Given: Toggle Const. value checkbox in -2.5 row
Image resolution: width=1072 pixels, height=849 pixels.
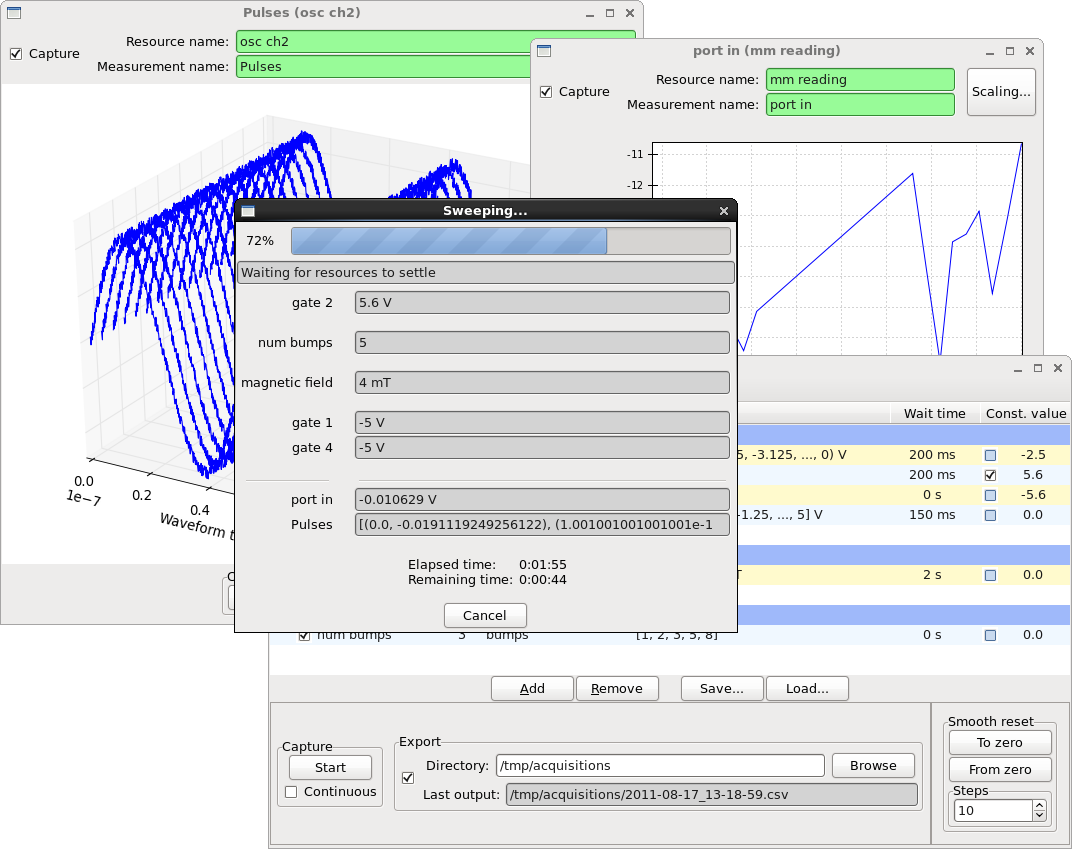Looking at the screenshot, I should 990,455.
